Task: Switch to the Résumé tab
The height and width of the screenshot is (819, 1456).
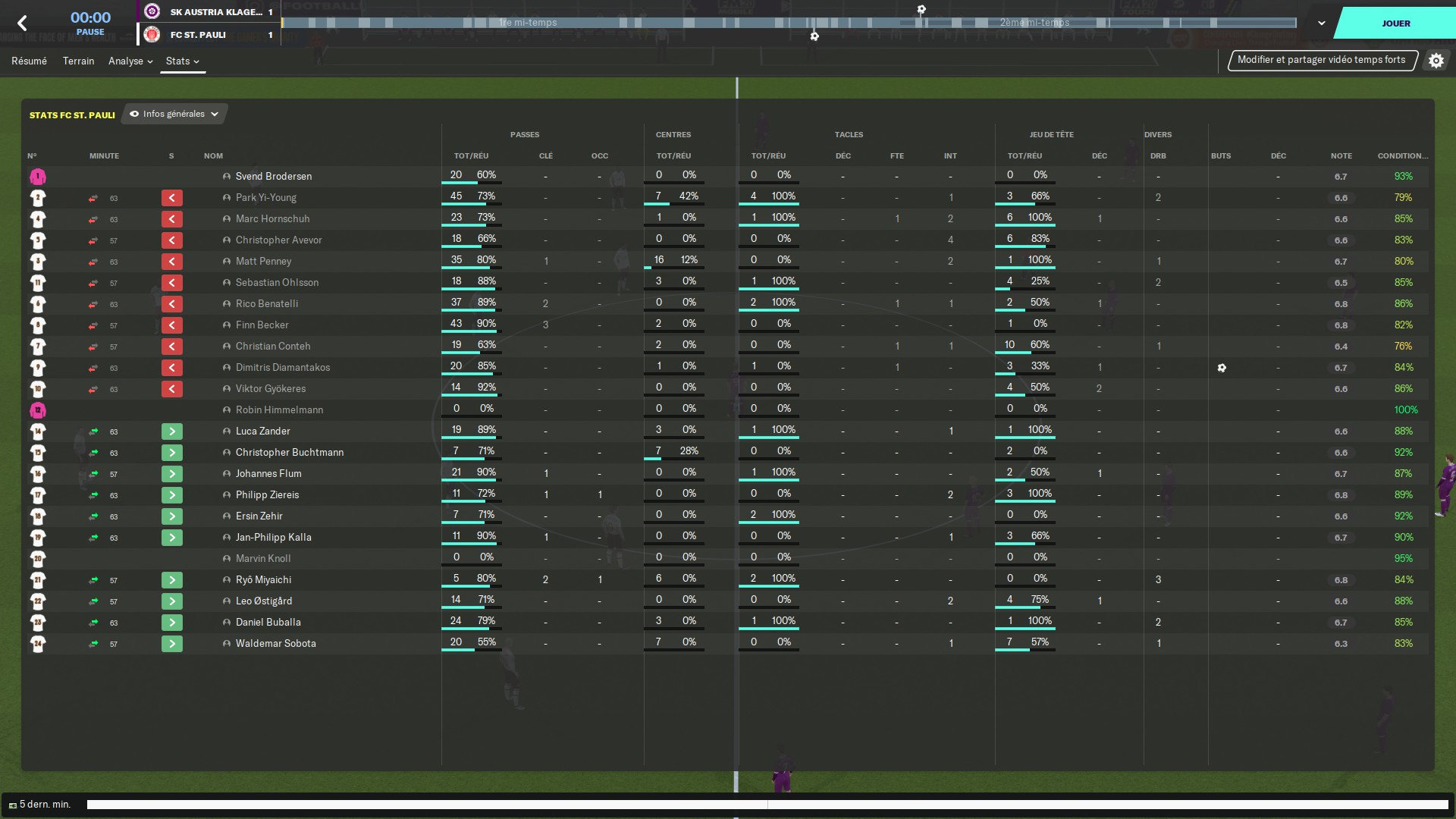Action: [x=29, y=61]
